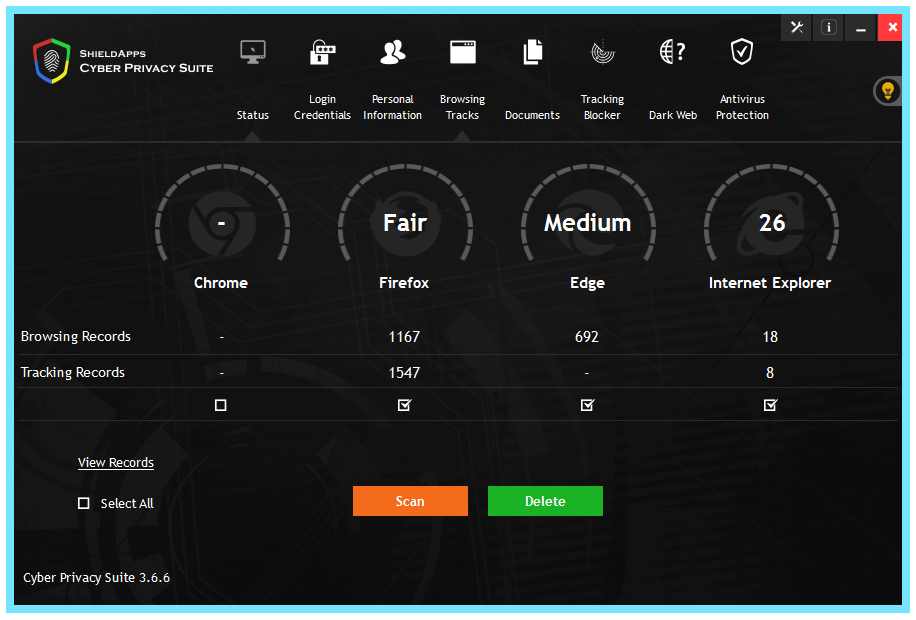This screenshot has width=916, height=620.
Task: Switch to the Status tab label
Action: (253, 115)
